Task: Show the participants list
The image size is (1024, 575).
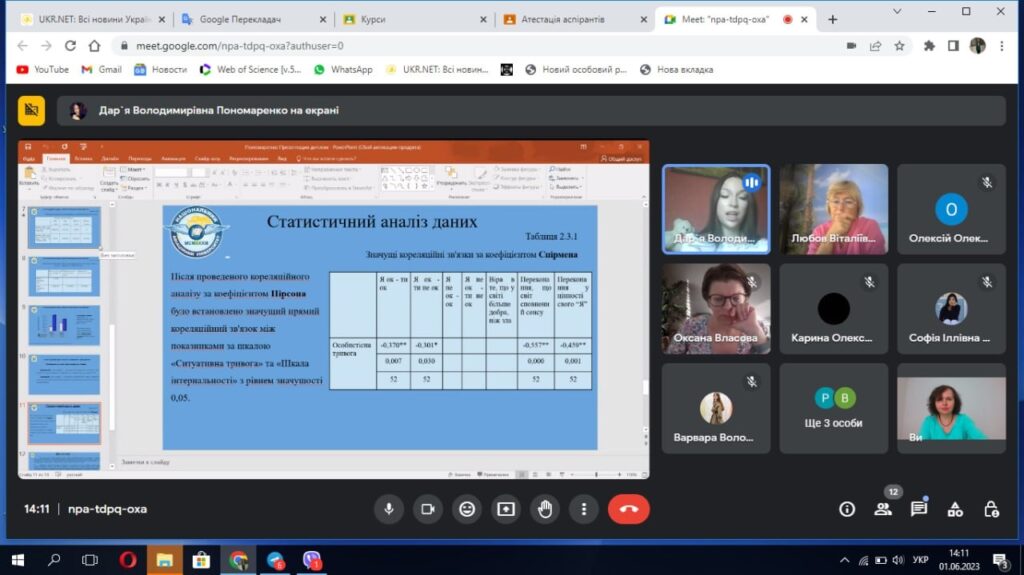Action: 883,508
